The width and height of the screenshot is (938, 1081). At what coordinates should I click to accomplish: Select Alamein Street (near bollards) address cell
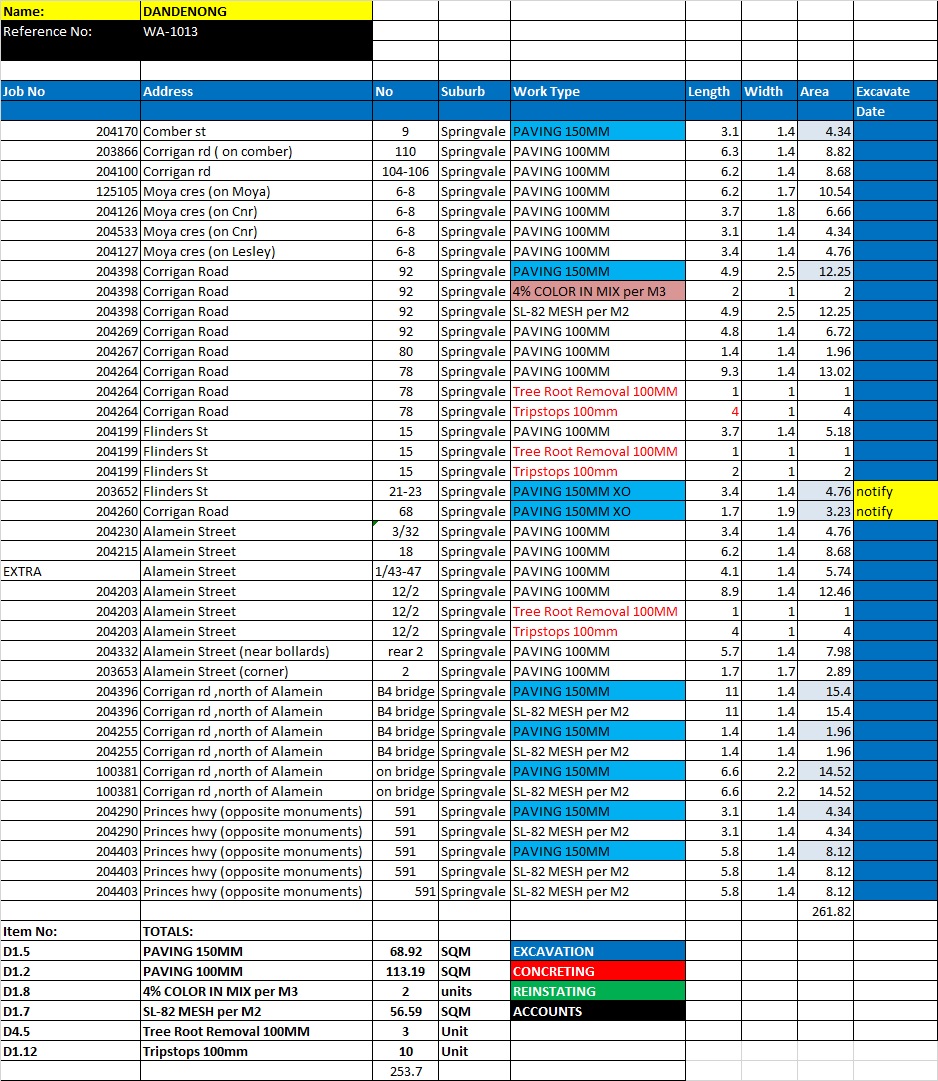tap(256, 651)
